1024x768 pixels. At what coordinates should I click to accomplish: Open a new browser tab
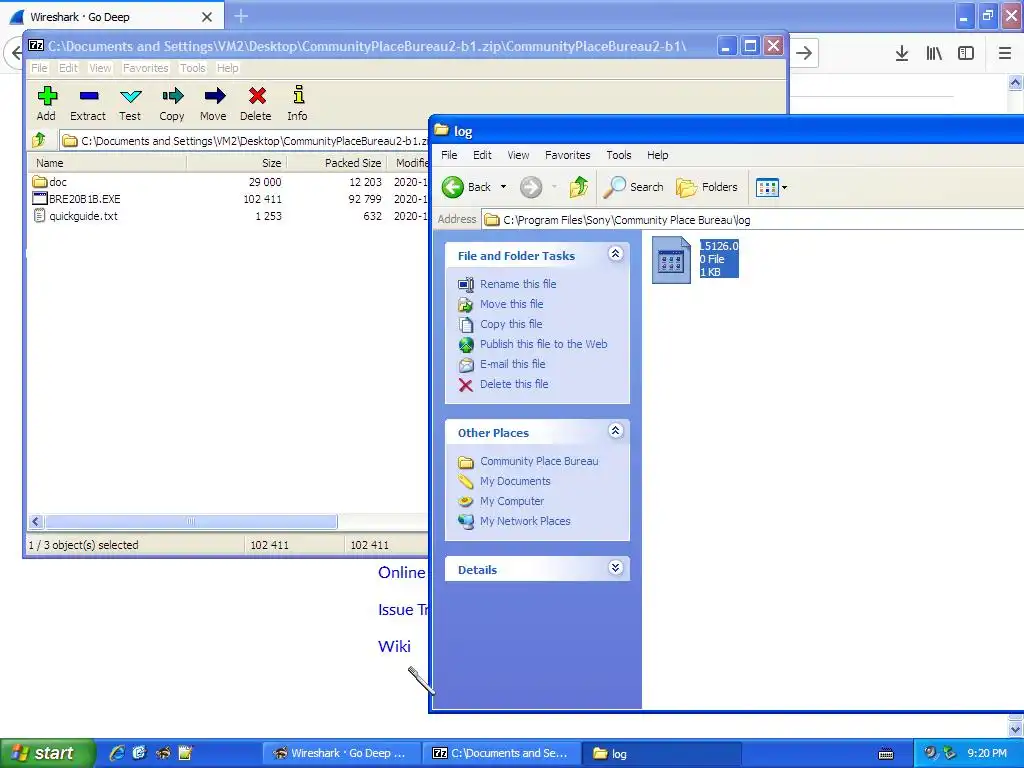241,16
